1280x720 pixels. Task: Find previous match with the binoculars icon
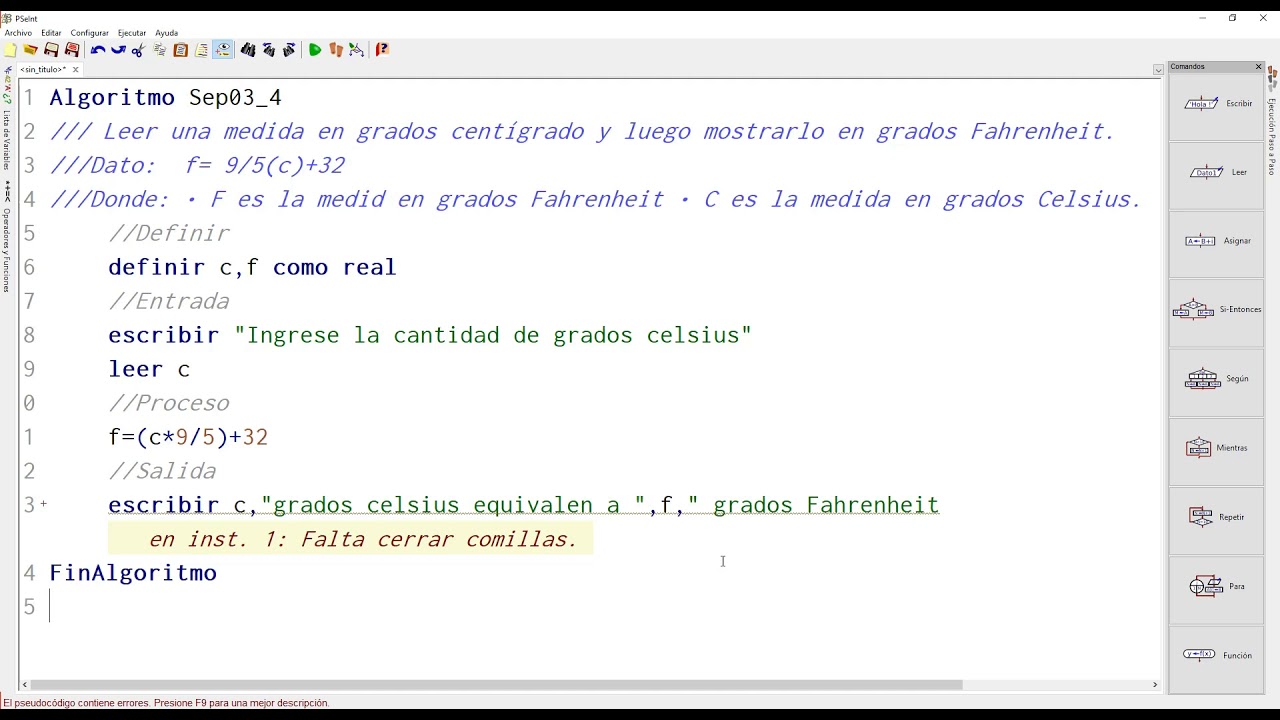coord(269,50)
